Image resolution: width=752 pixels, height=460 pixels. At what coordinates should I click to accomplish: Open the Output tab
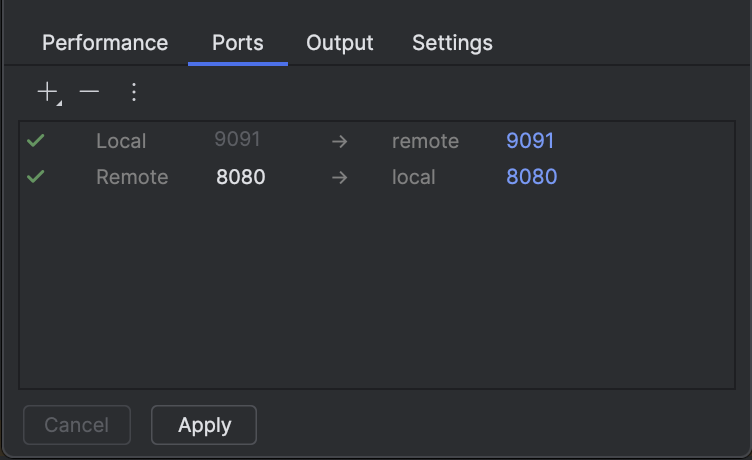tap(340, 43)
